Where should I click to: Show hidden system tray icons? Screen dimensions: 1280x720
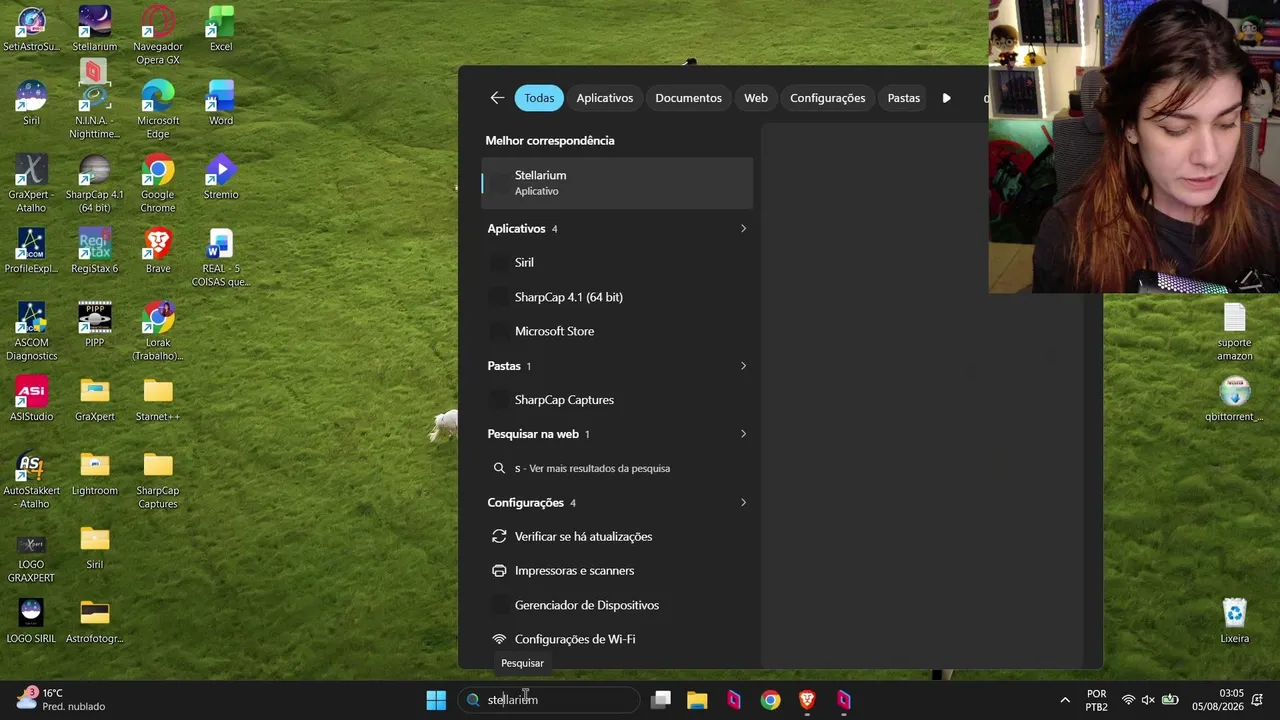pyautogui.click(x=1065, y=700)
